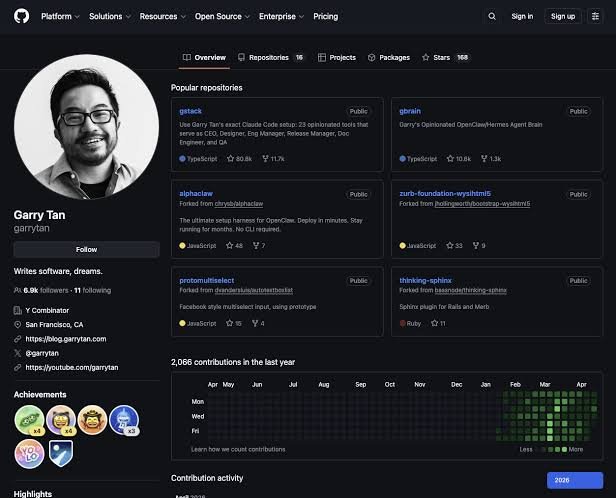Viewport: 616px width, 498px height.
Task: Open the thinking-sphinx fork source link
Action: point(470,290)
